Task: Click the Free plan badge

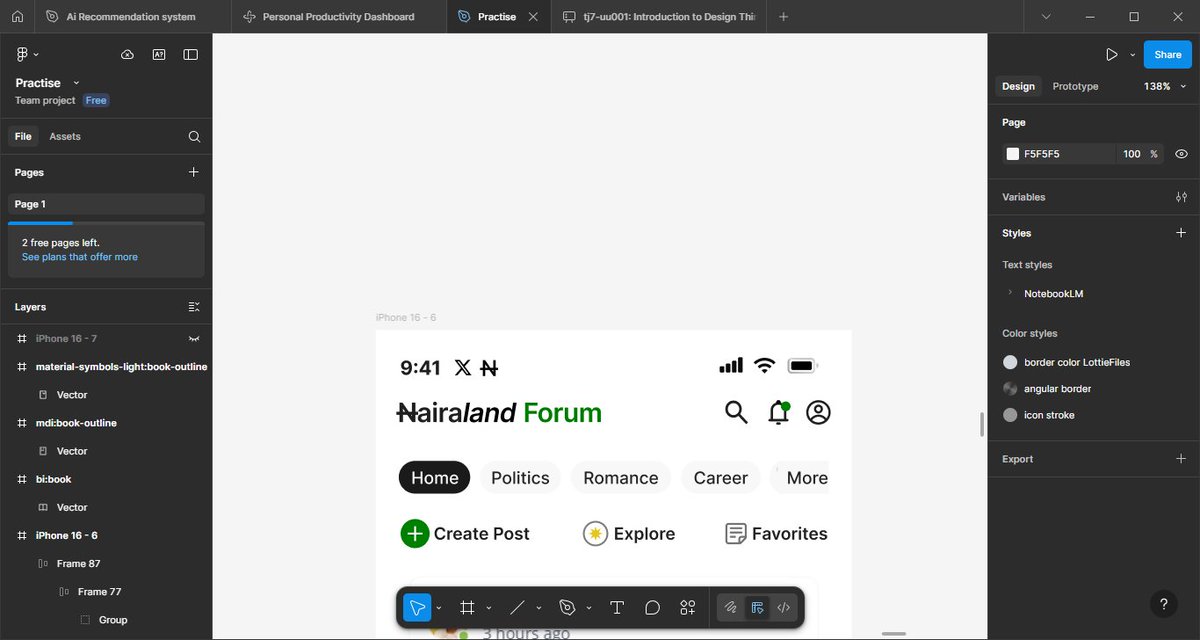Action: [x=96, y=101]
